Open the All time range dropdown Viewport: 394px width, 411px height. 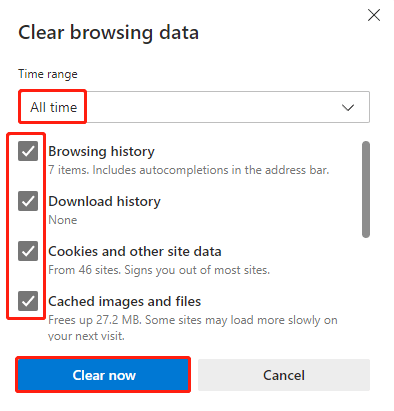(194, 107)
